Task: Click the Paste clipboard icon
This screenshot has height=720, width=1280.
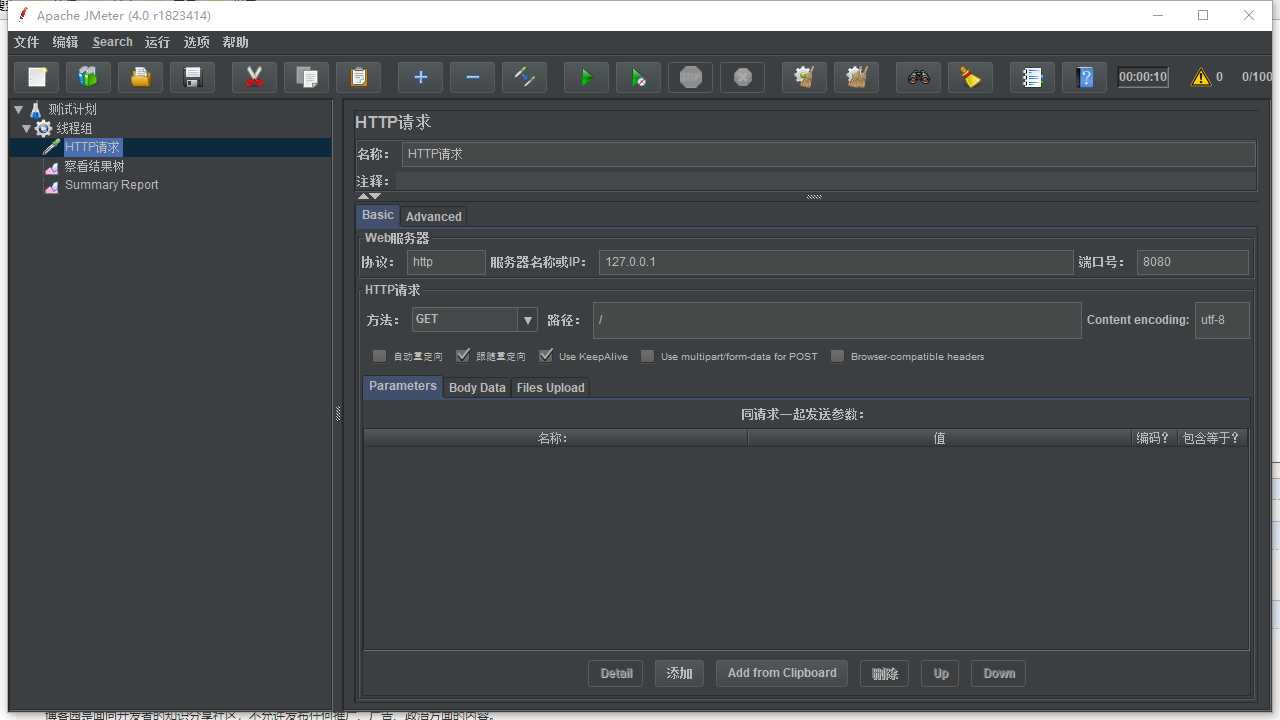Action: click(x=359, y=77)
